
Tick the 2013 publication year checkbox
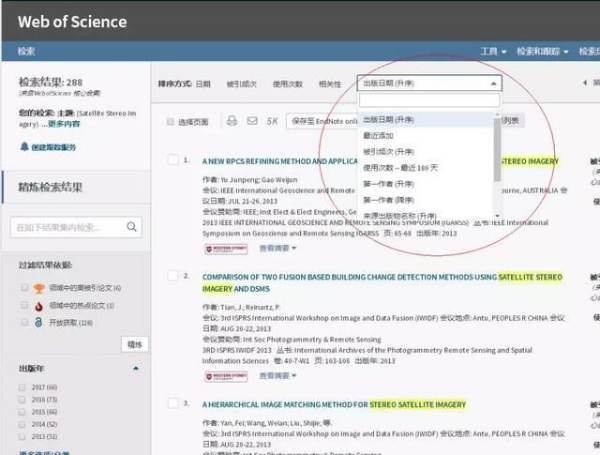click(x=22, y=436)
